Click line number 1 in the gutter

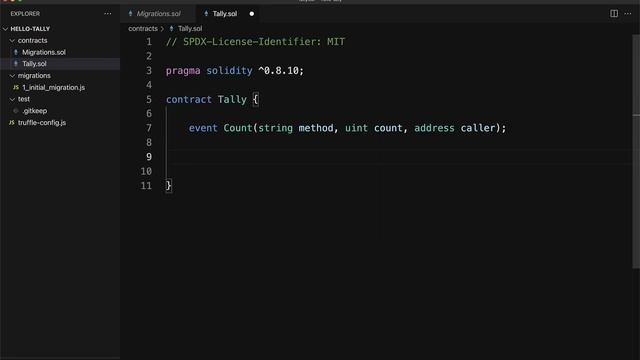coord(149,42)
